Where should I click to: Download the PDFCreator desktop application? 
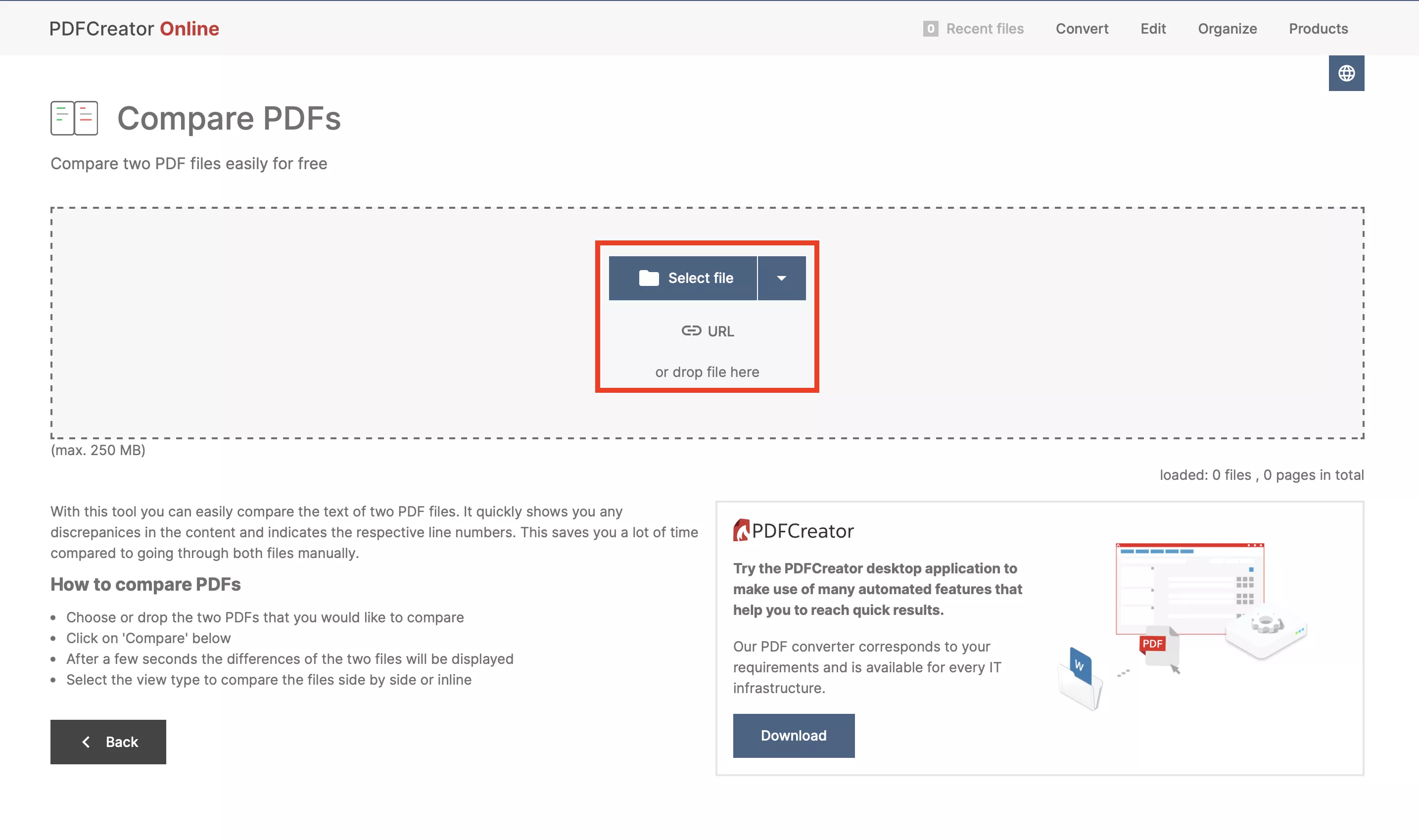click(793, 735)
